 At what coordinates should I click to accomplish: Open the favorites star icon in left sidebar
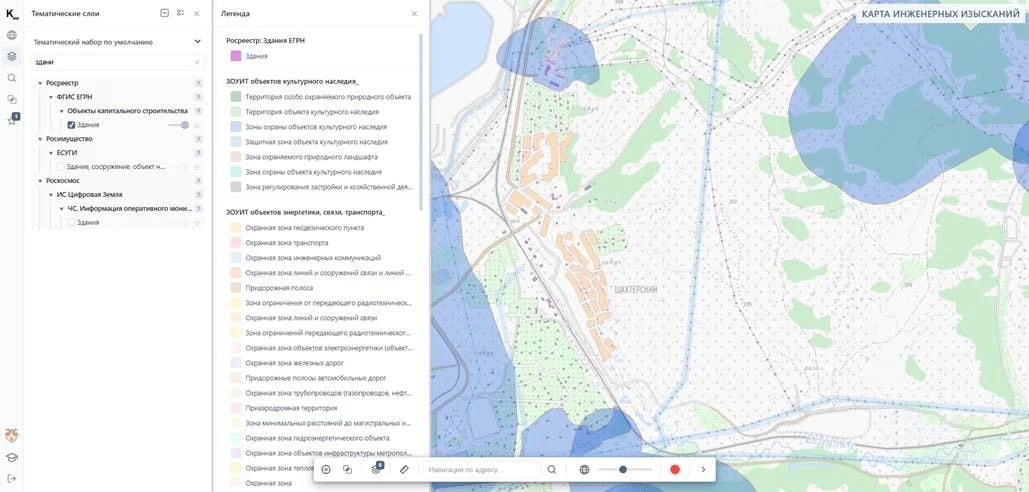[x=12, y=121]
